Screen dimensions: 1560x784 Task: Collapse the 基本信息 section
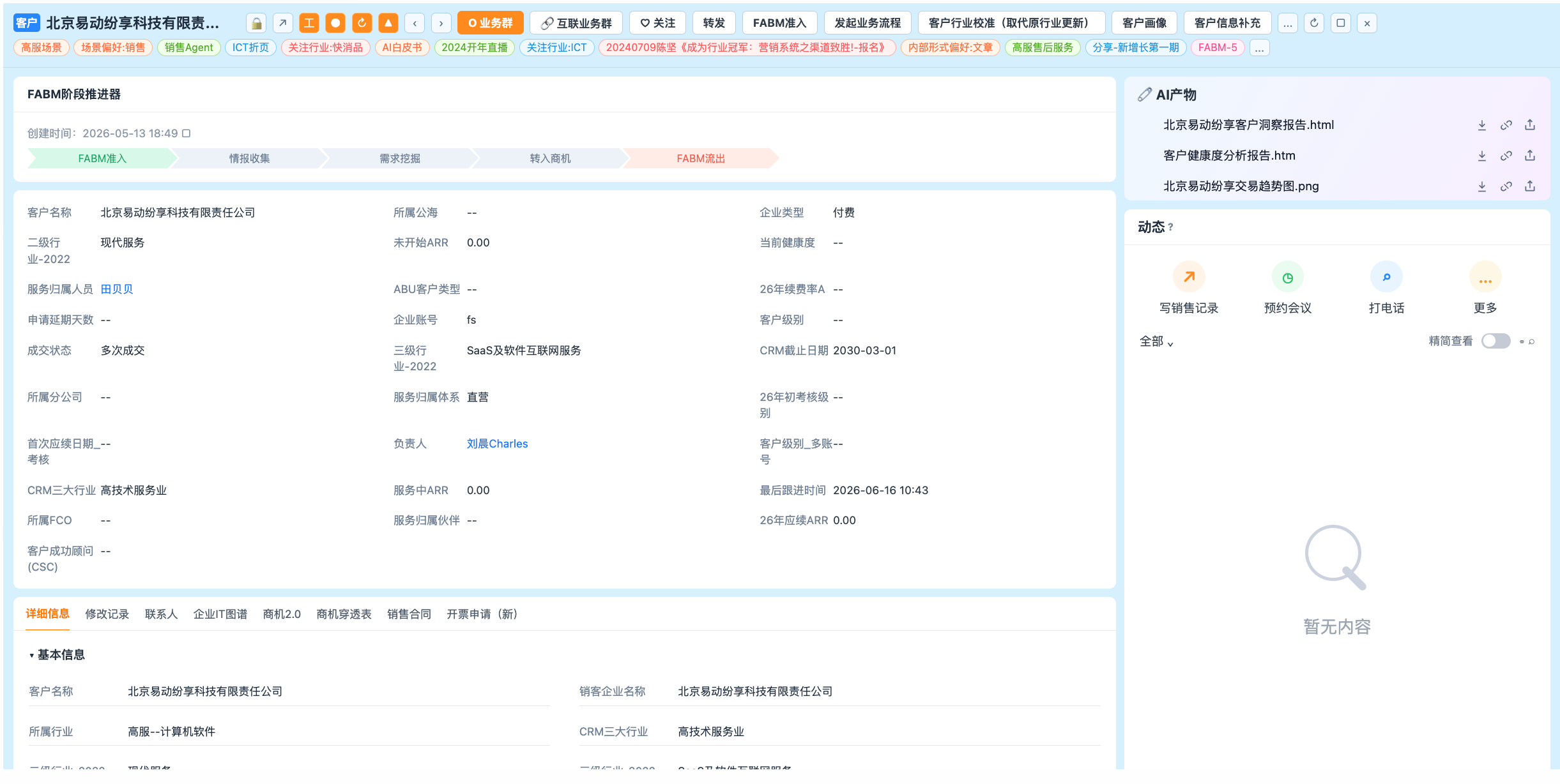pyautogui.click(x=31, y=655)
